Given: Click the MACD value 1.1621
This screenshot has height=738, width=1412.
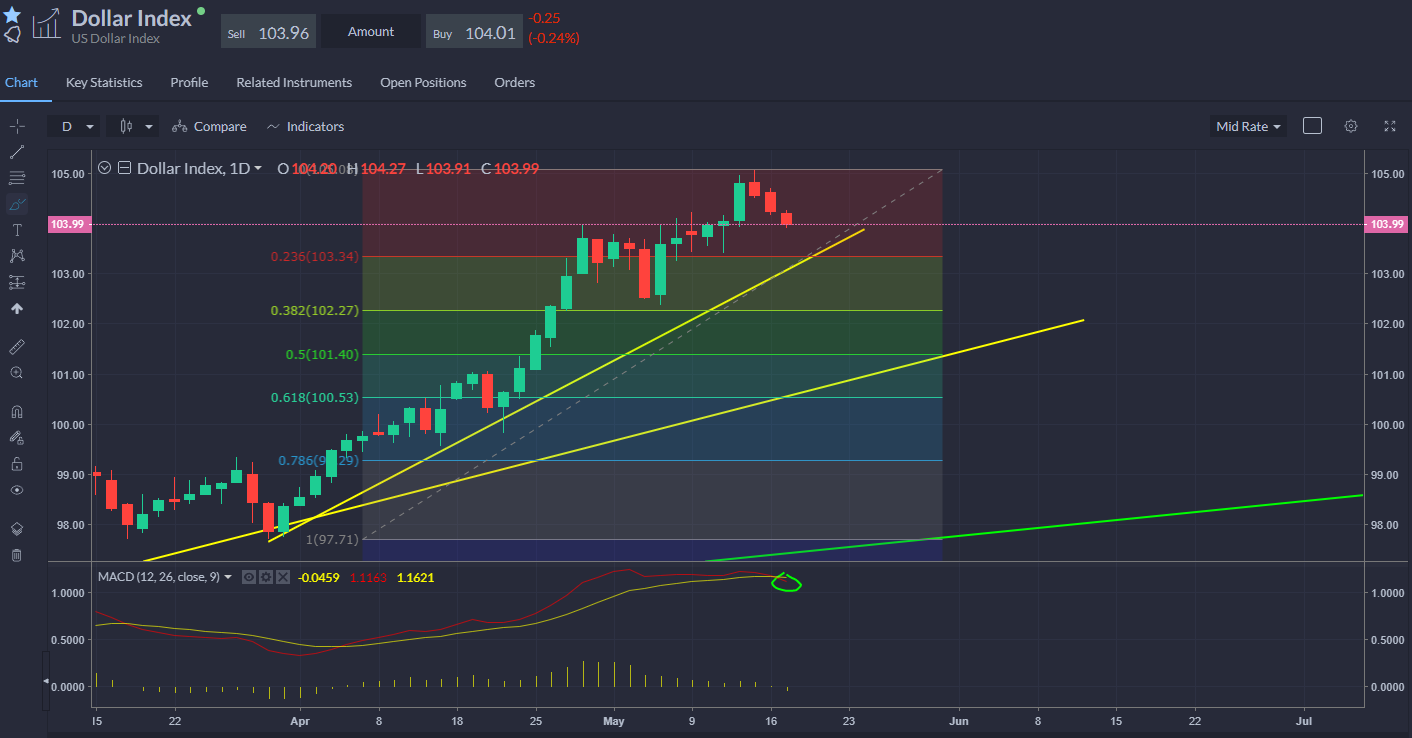Looking at the screenshot, I should pos(416,577).
